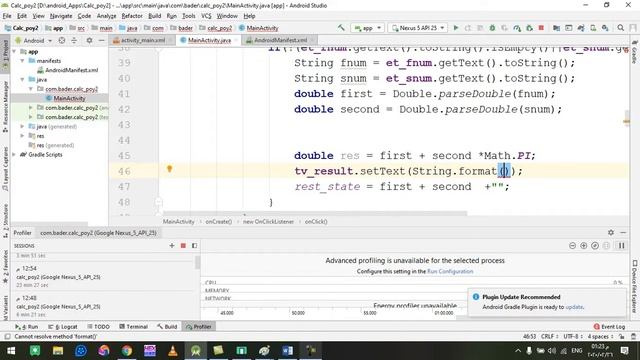This screenshot has width=640, height=360.
Task: Stop the running app with red square
Action: (541, 28)
